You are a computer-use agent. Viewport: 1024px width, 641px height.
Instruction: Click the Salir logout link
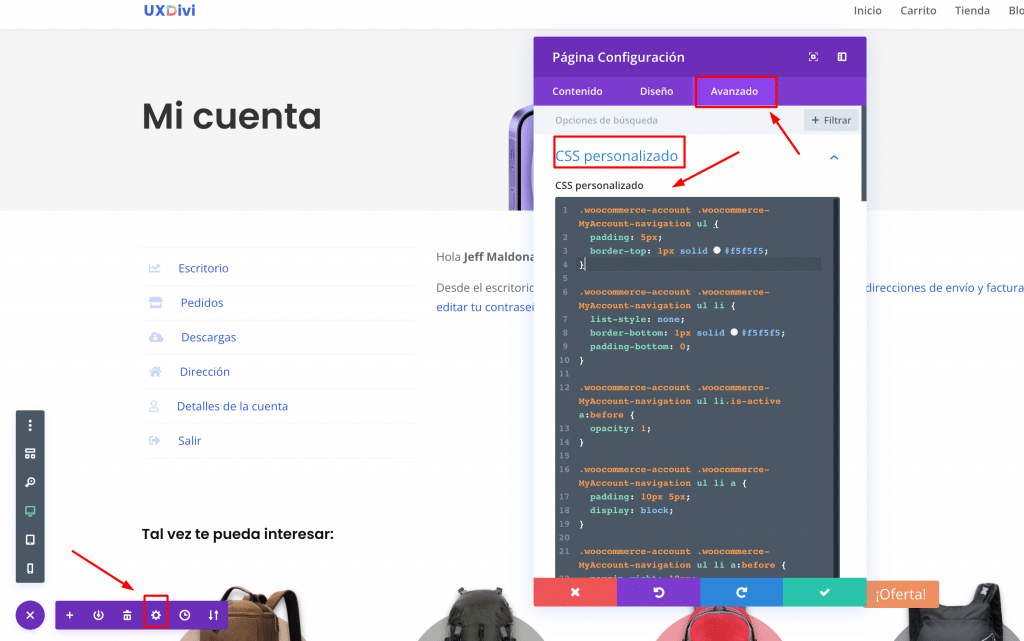pyautogui.click(x=189, y=441)
